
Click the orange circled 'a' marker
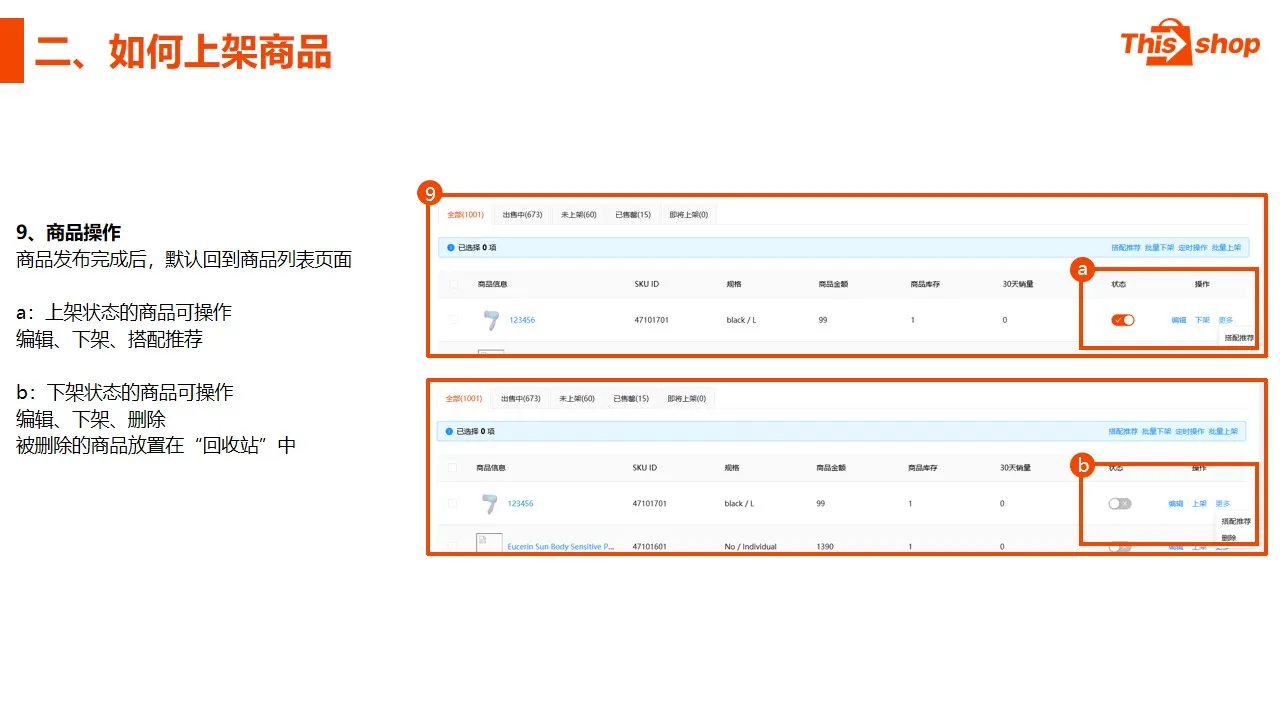coord(1082,269)
